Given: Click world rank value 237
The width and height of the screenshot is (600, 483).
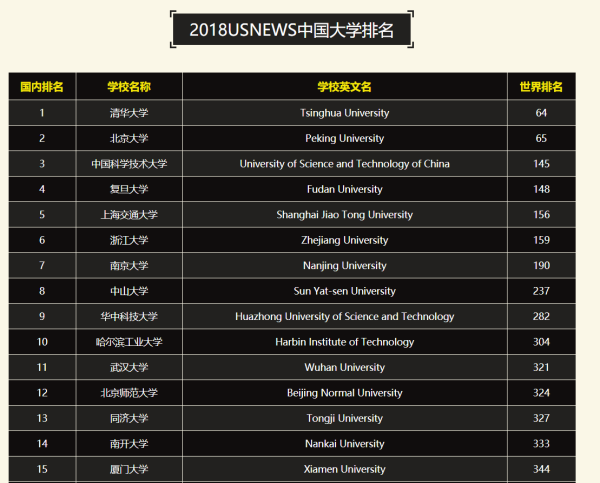Looking at the screenshot, I should [541, 291].
